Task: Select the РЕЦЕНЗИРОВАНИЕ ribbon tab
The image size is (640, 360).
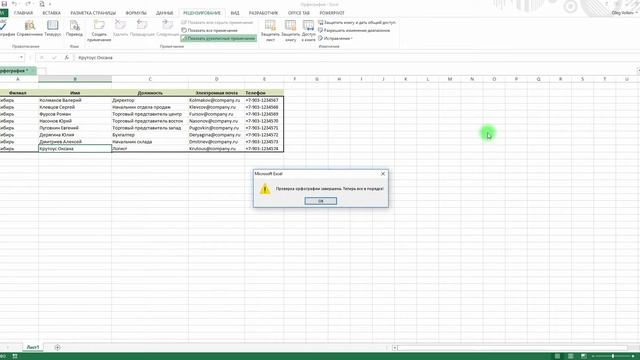Action: pos(202,13)
